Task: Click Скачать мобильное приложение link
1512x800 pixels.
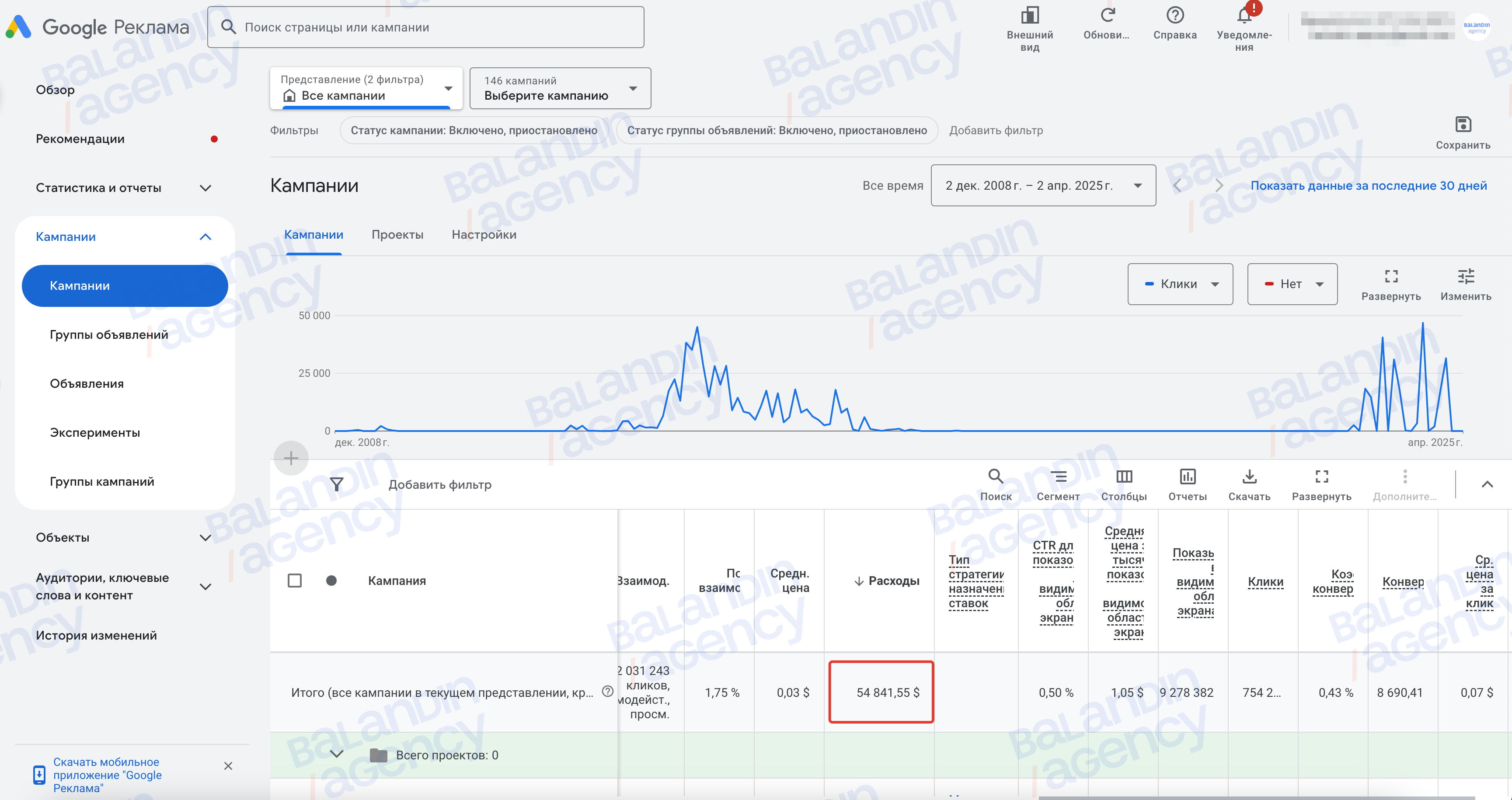Action: [x=108, y=775]
